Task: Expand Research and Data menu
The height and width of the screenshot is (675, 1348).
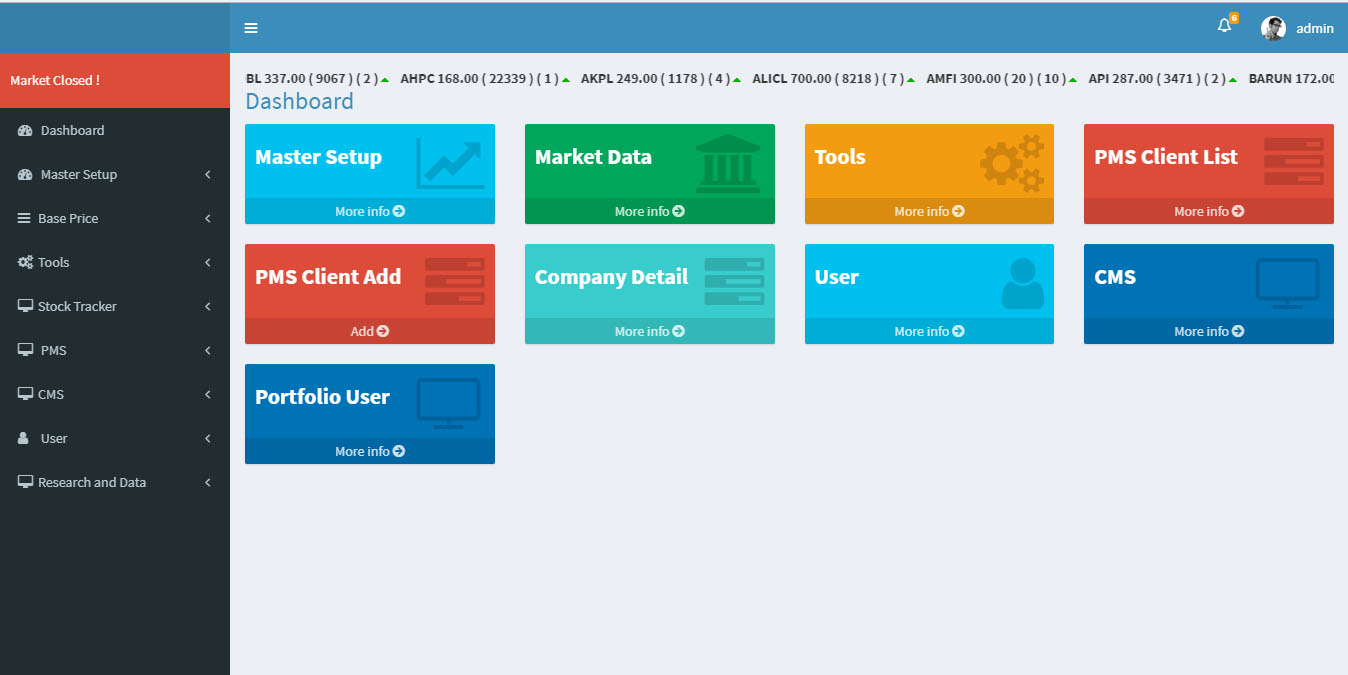Action: [91, 482]
